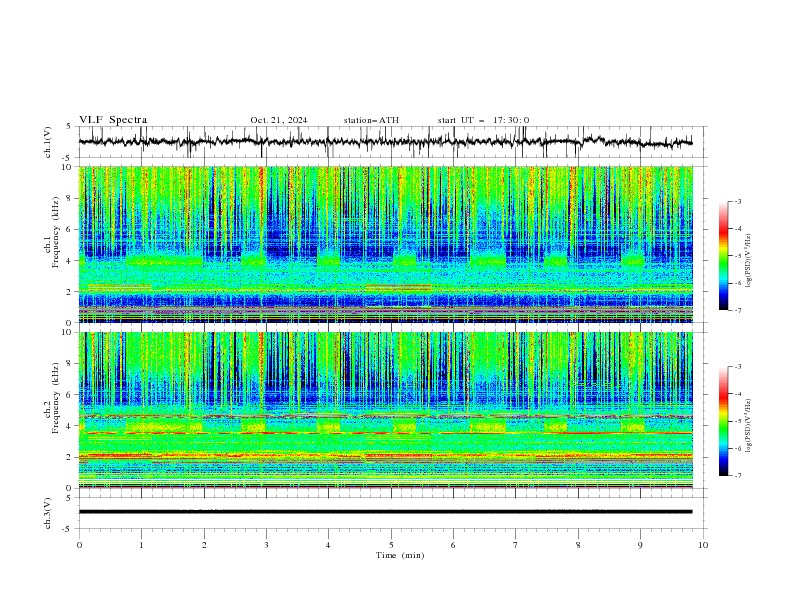792x612 pixels.
Task: Click inside the ch.2 spectrogram panel
Action: [385, 410]
